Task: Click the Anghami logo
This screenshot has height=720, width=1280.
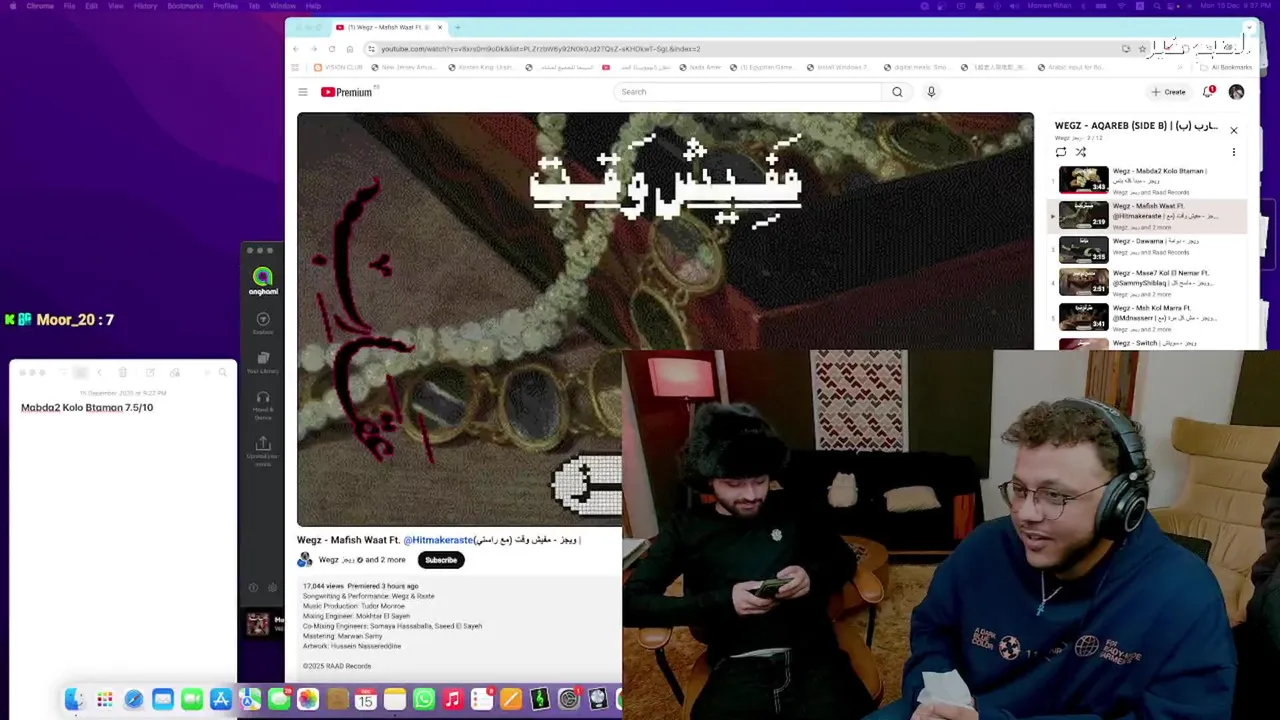Action: click(263, 281)
